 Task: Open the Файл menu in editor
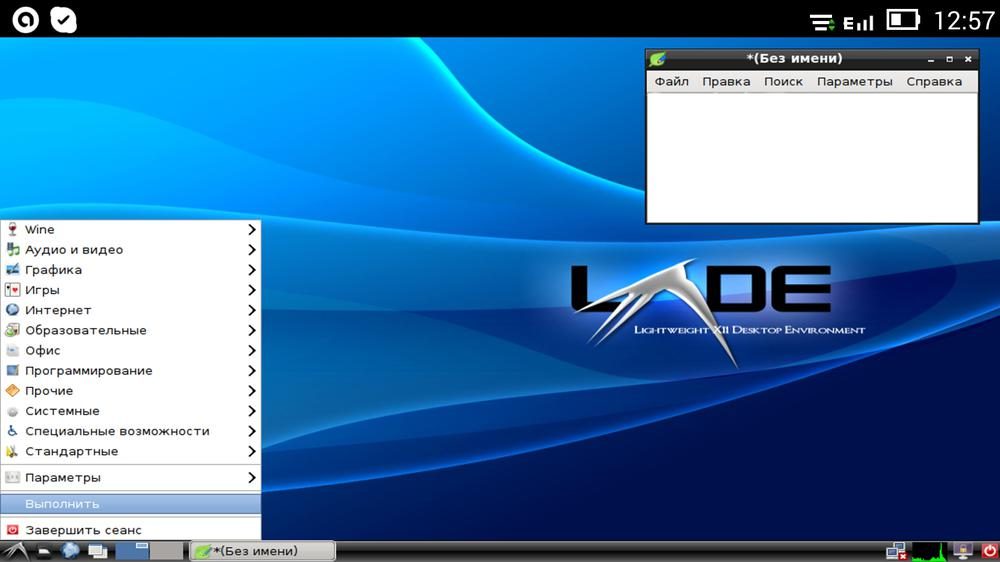pyautogui.click(x=671, y=82)
